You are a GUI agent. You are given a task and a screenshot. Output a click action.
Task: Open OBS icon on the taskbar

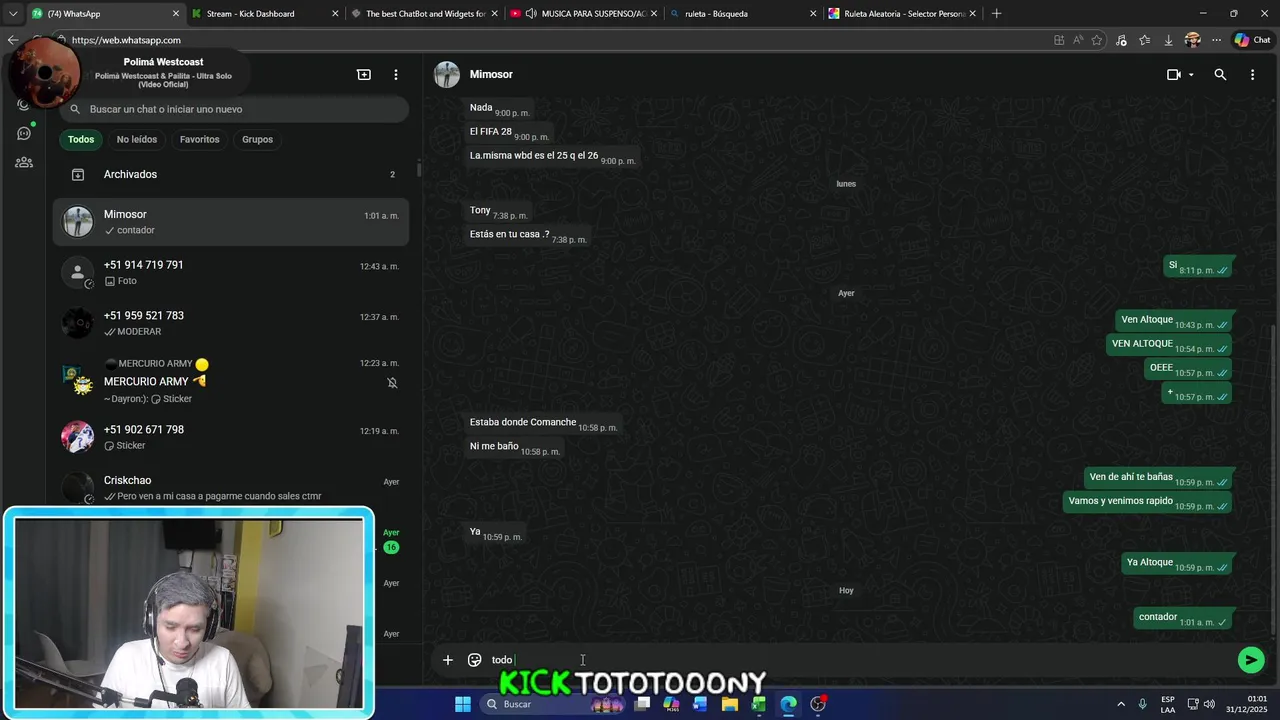pyautogui.click(x=818, y=704)
